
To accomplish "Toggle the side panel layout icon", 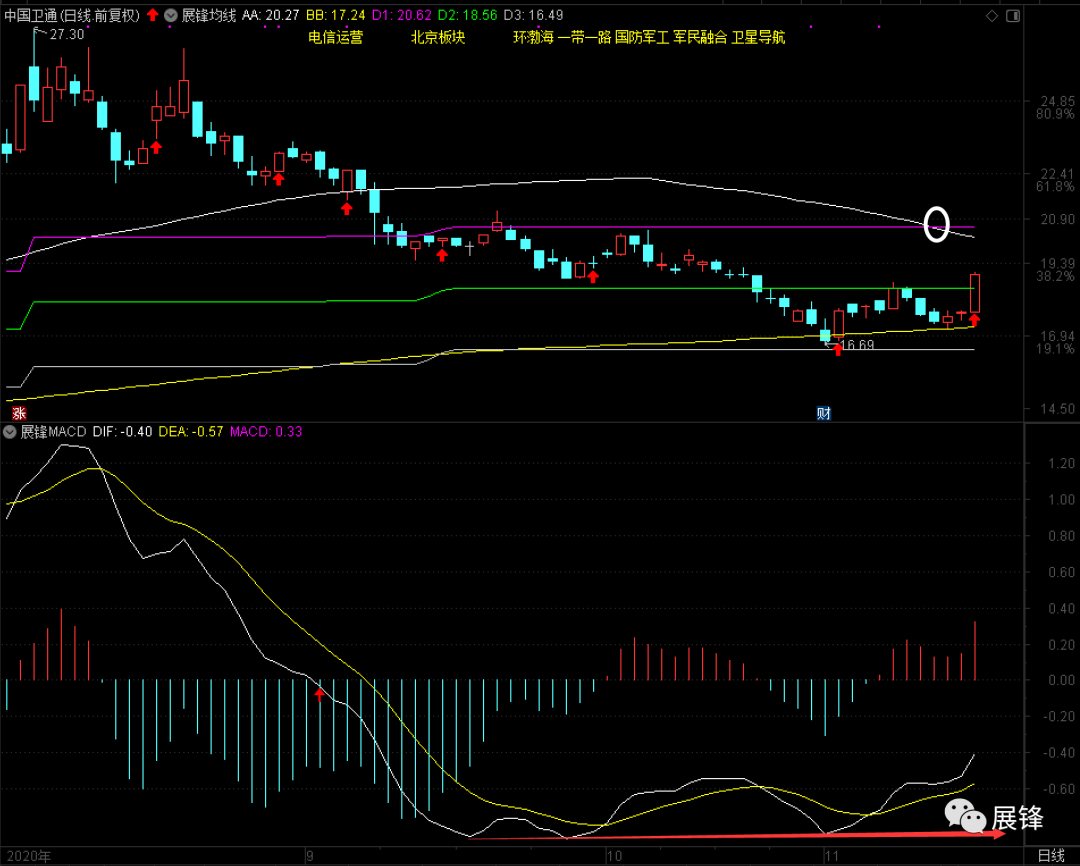I will click(x=1012, y=15).
